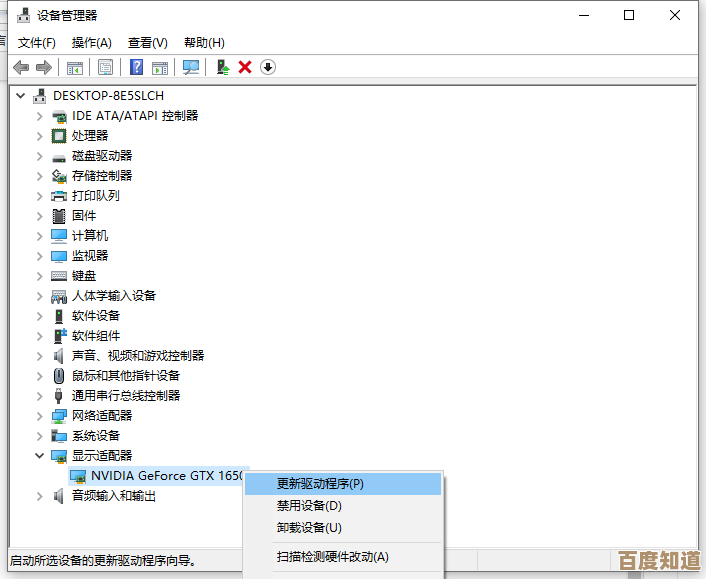Click the circled down-arrow disable device icon
Image resolution: width=706 pixels, height=579 pixels.
(268, 67)
